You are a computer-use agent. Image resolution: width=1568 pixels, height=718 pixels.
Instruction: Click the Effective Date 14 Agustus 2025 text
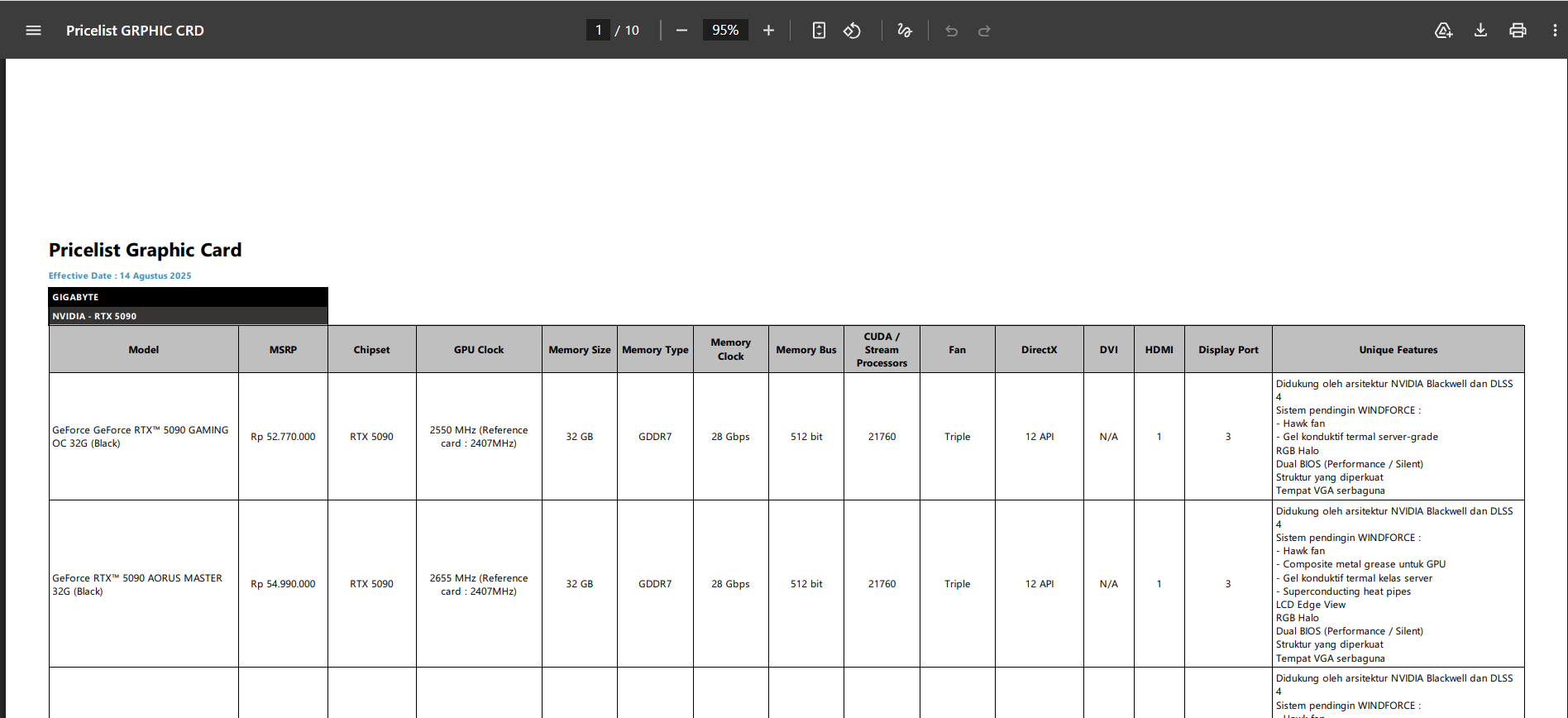point(120,276)
